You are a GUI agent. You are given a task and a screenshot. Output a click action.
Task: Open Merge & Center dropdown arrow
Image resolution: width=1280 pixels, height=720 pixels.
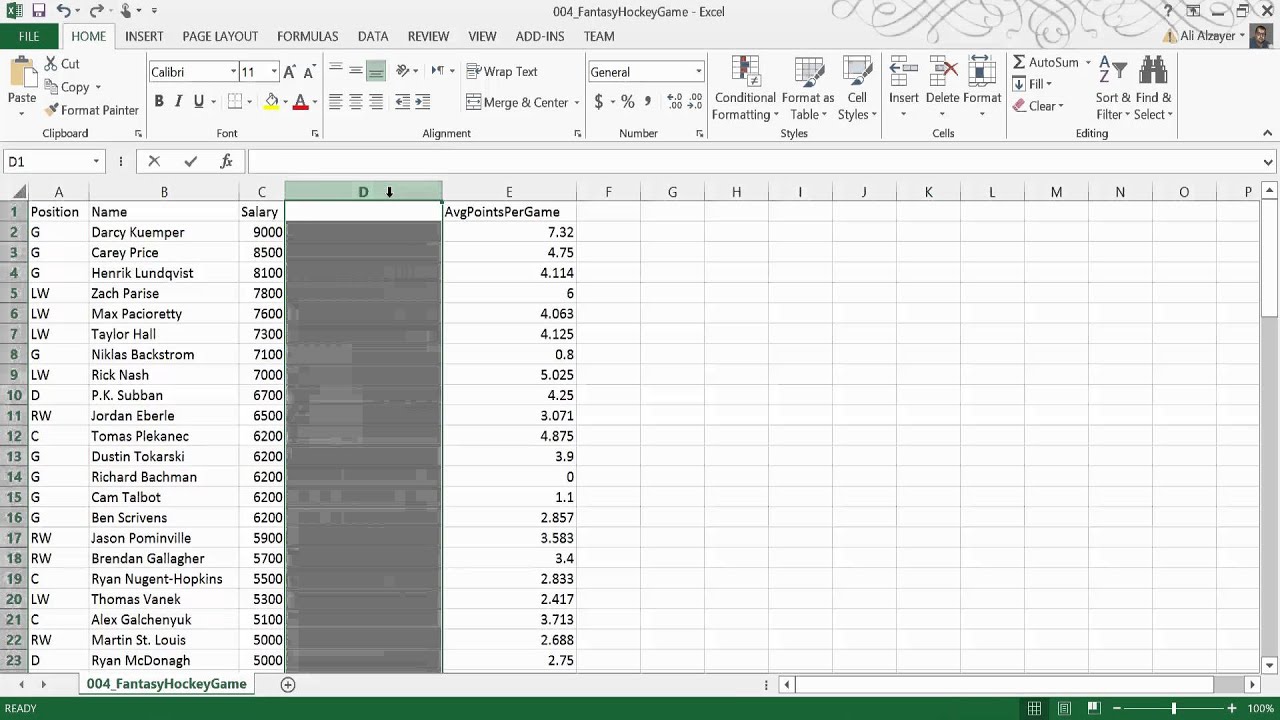click(x=576, y=102)
